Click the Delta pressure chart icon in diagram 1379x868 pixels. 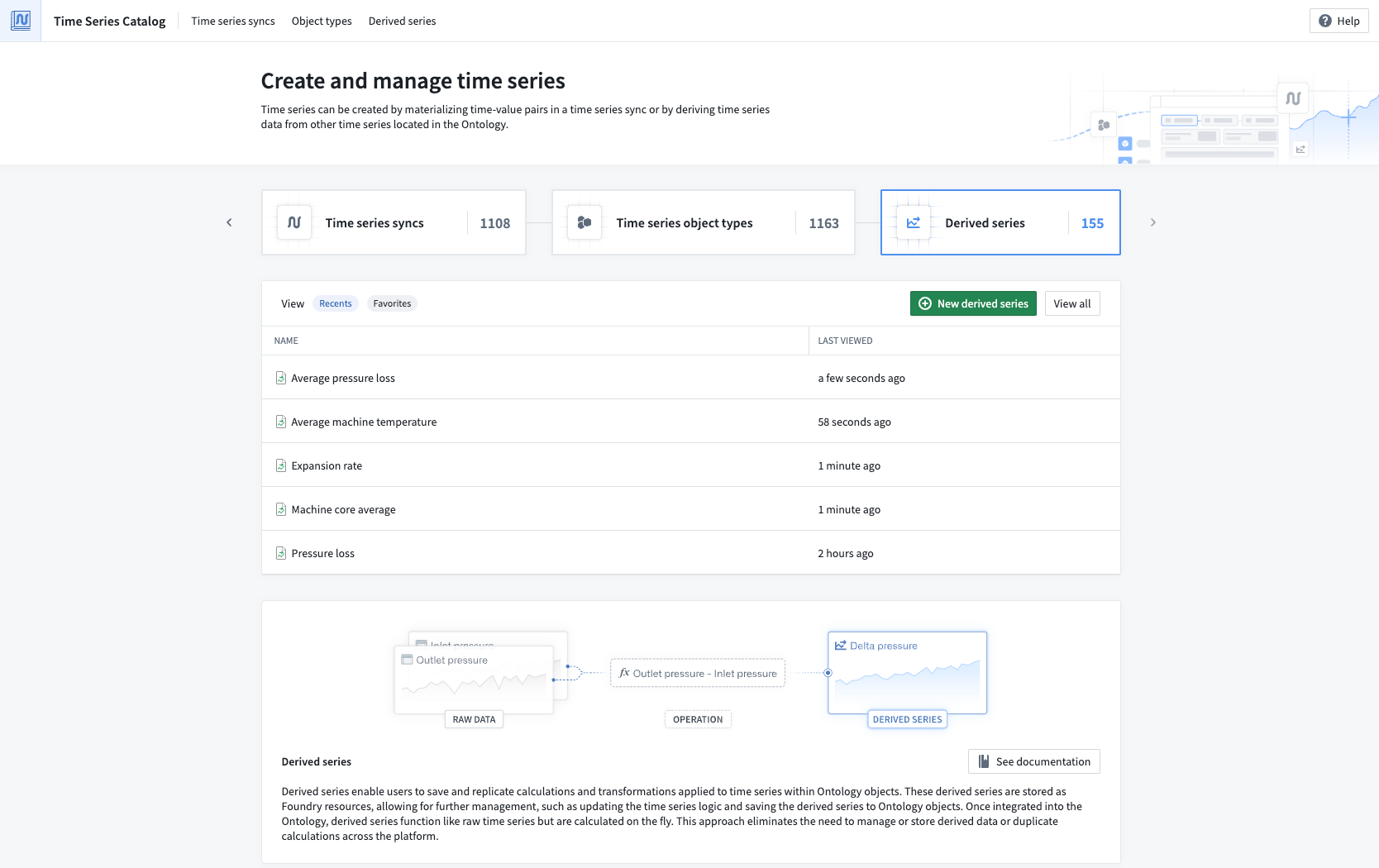[x=841, y=646]
